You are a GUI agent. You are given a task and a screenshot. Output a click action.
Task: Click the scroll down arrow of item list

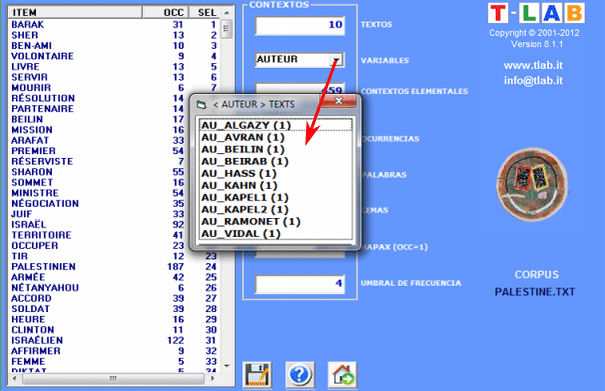point(227,365)
